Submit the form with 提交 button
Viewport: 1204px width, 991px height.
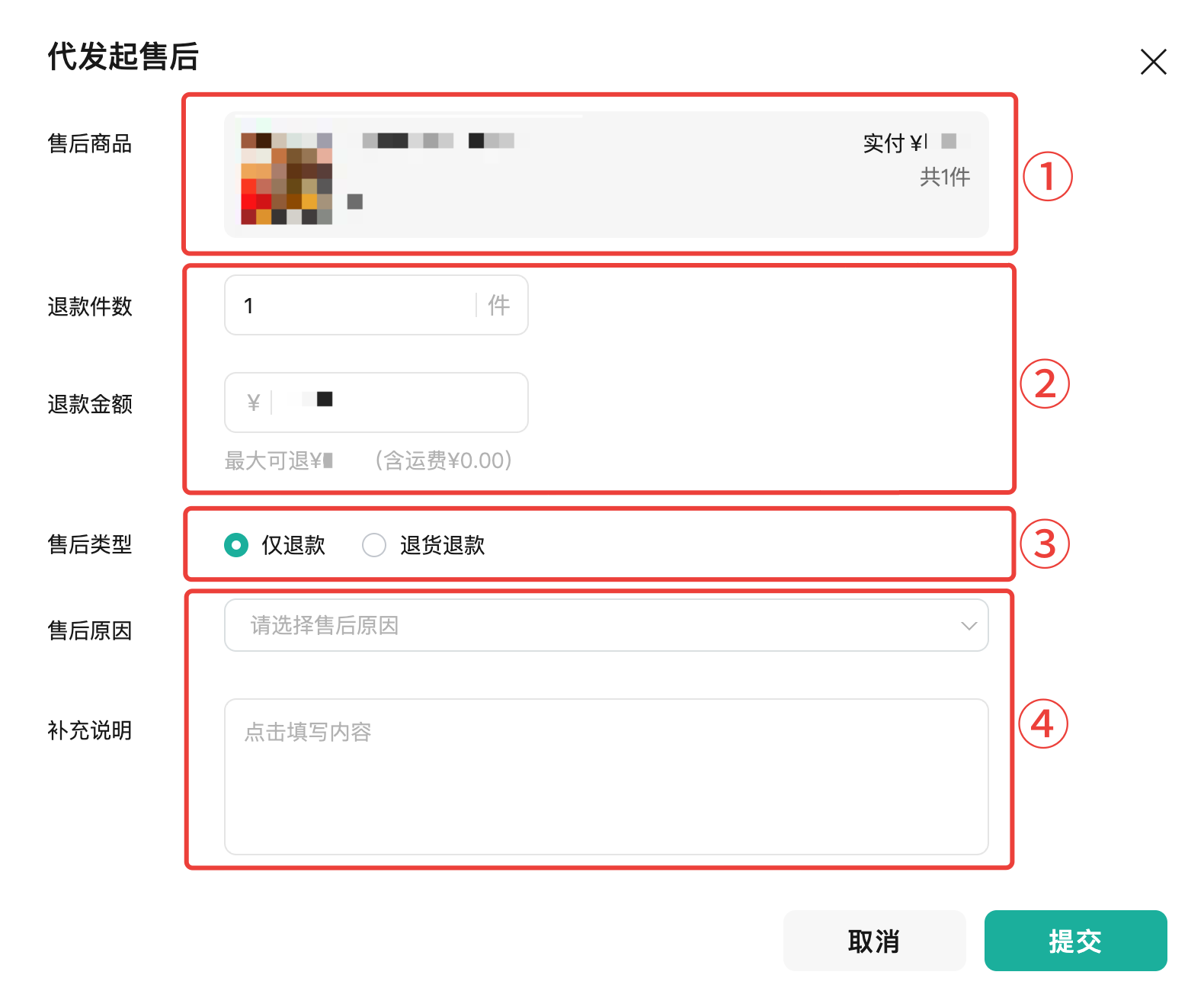point(1075,941)
